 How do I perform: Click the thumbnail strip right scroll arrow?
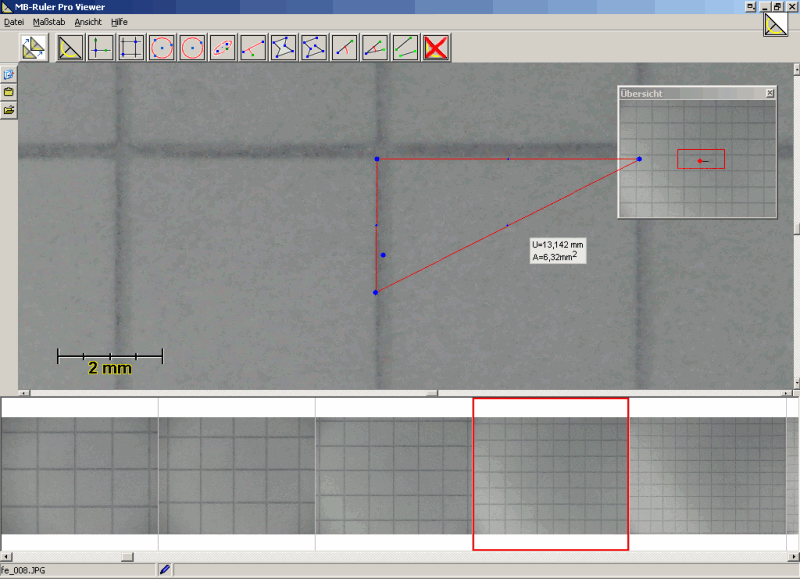coord(794,556)
